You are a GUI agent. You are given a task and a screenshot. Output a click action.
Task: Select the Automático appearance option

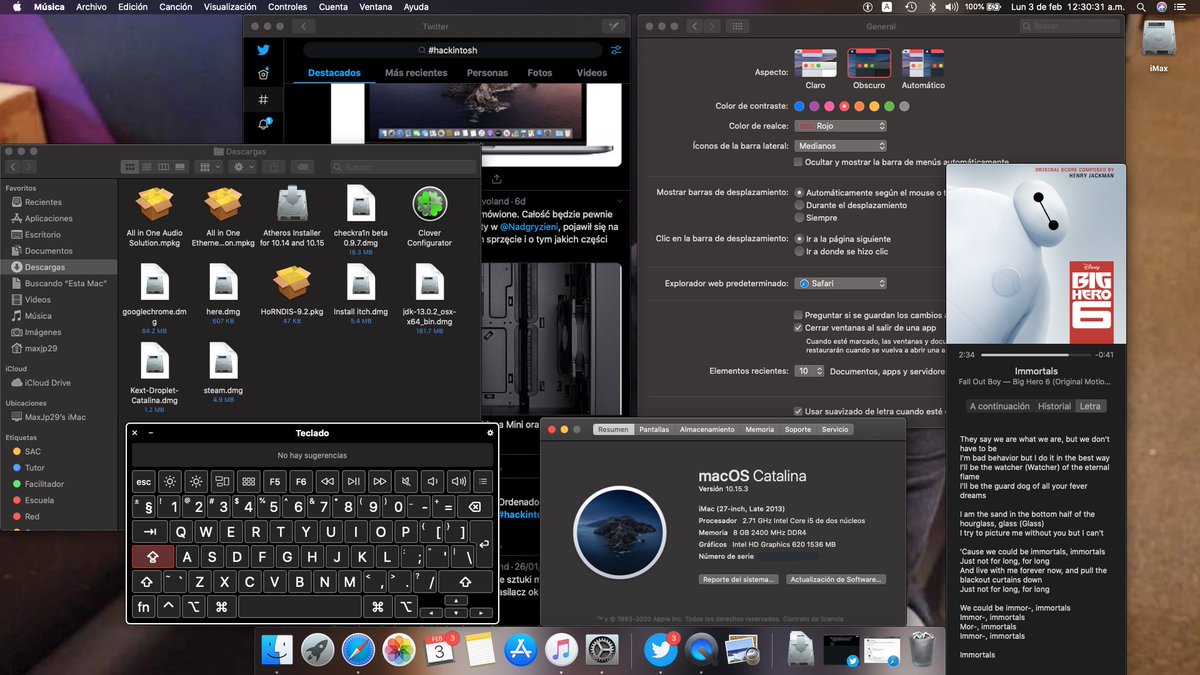pyautogui.click(x=923, y=69)
